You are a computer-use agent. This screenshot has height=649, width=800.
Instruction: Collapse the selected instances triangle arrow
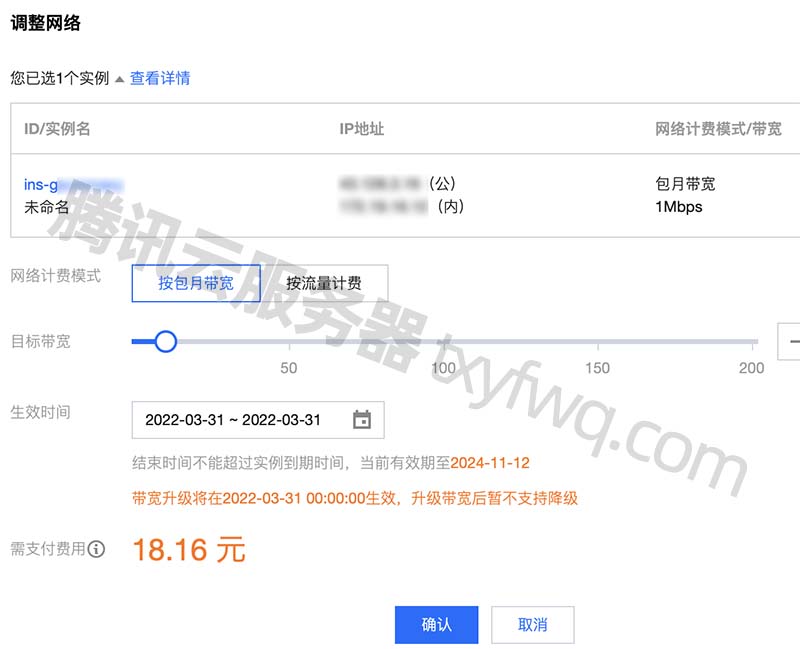(x=119, y=79)
